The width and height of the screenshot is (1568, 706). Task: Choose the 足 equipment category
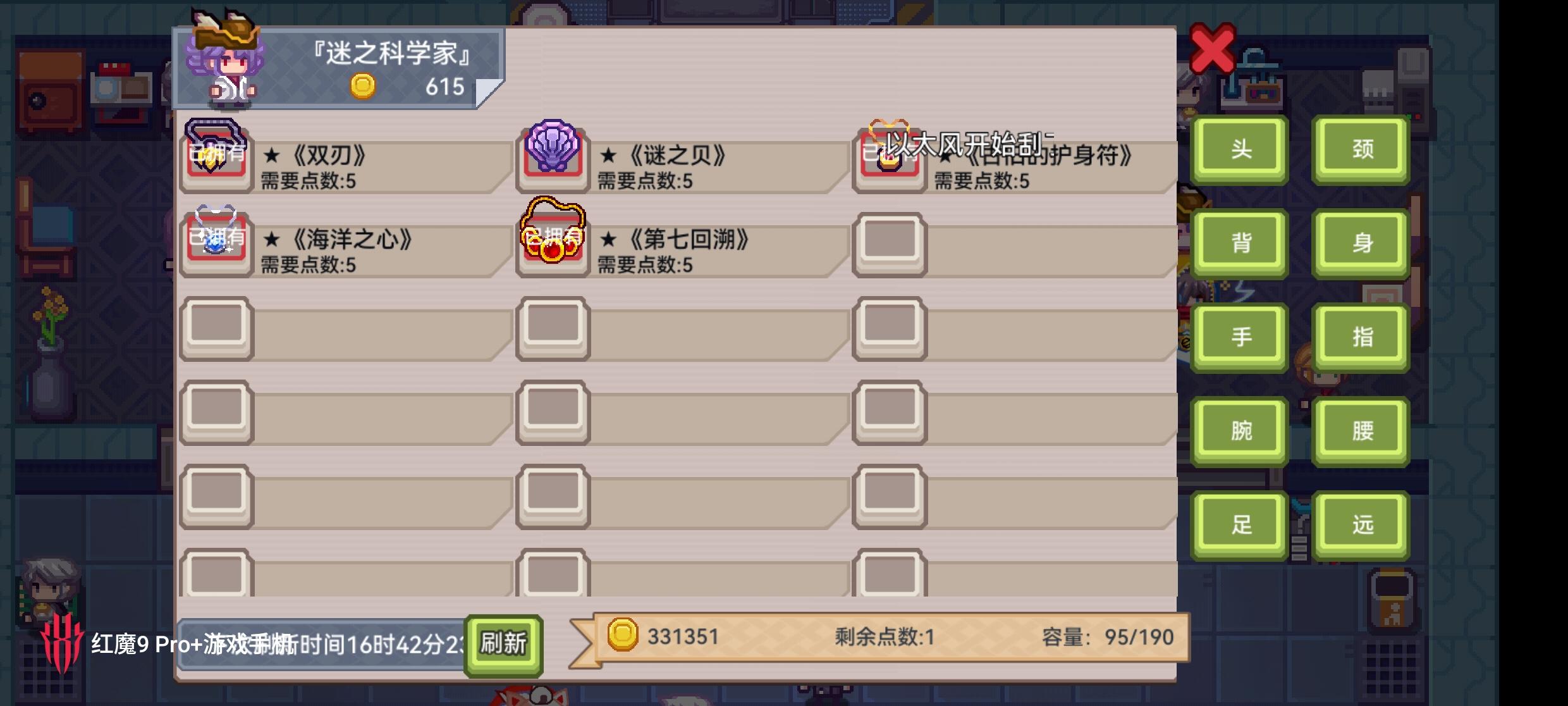point(1240,524)
